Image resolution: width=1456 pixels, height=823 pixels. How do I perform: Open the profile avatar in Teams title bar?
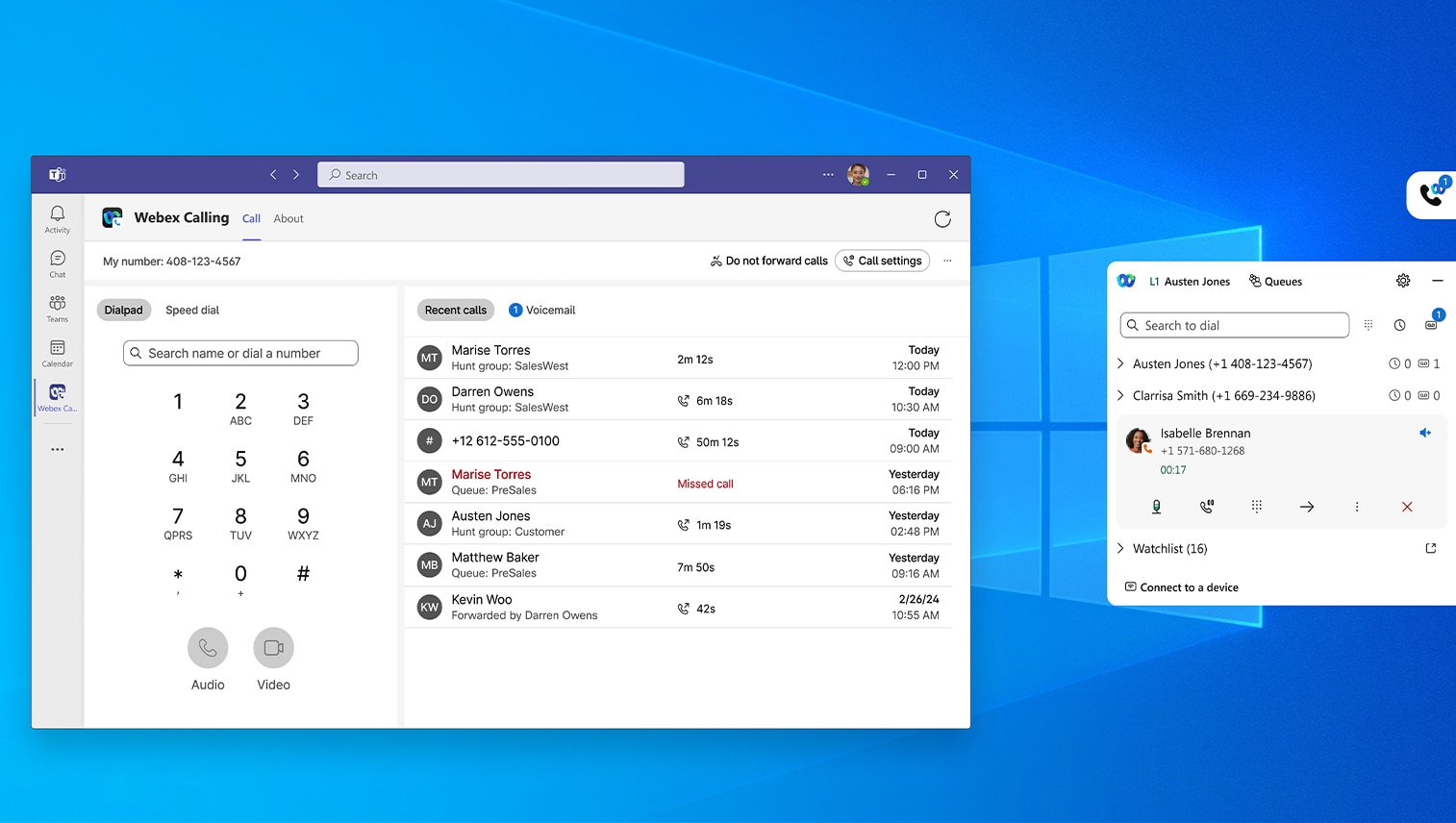[x=858, y=174]
